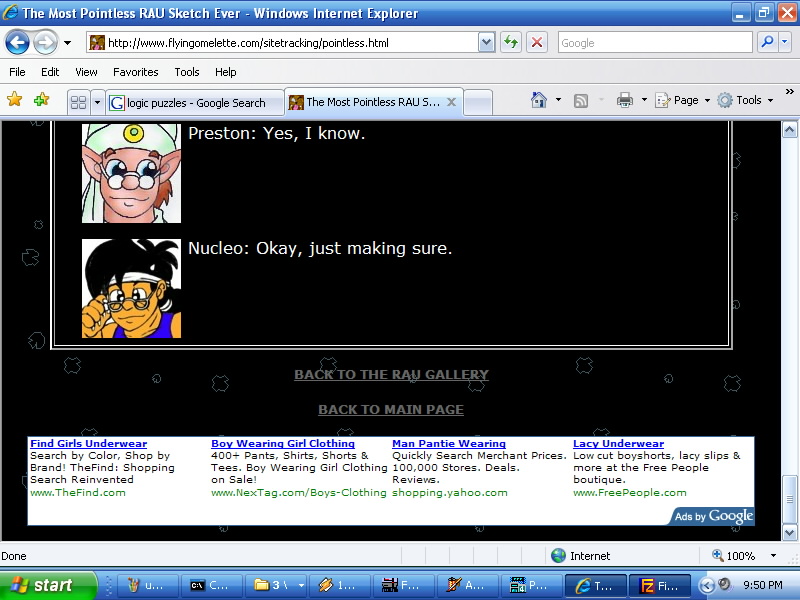800x600 pixels.
Task: Open the Find Girls Underwear ad link
Action: coord(88,443)
